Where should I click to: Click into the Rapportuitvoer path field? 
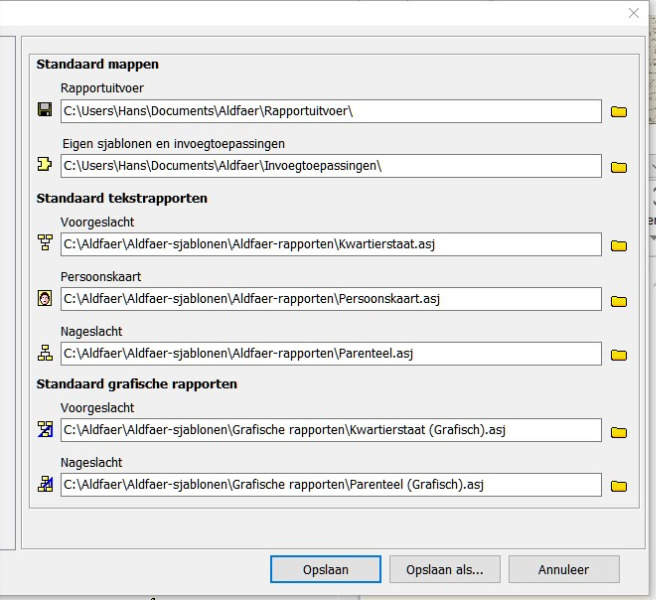tap(330, 111)
